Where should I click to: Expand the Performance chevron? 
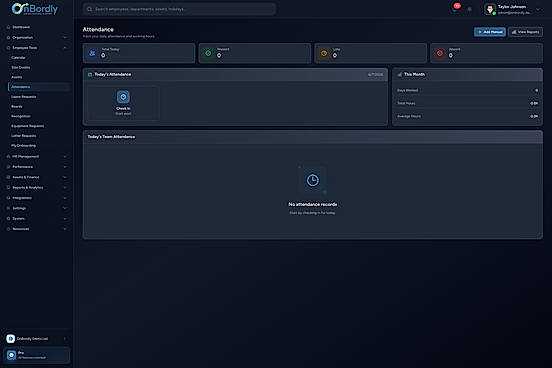point(65,167)
